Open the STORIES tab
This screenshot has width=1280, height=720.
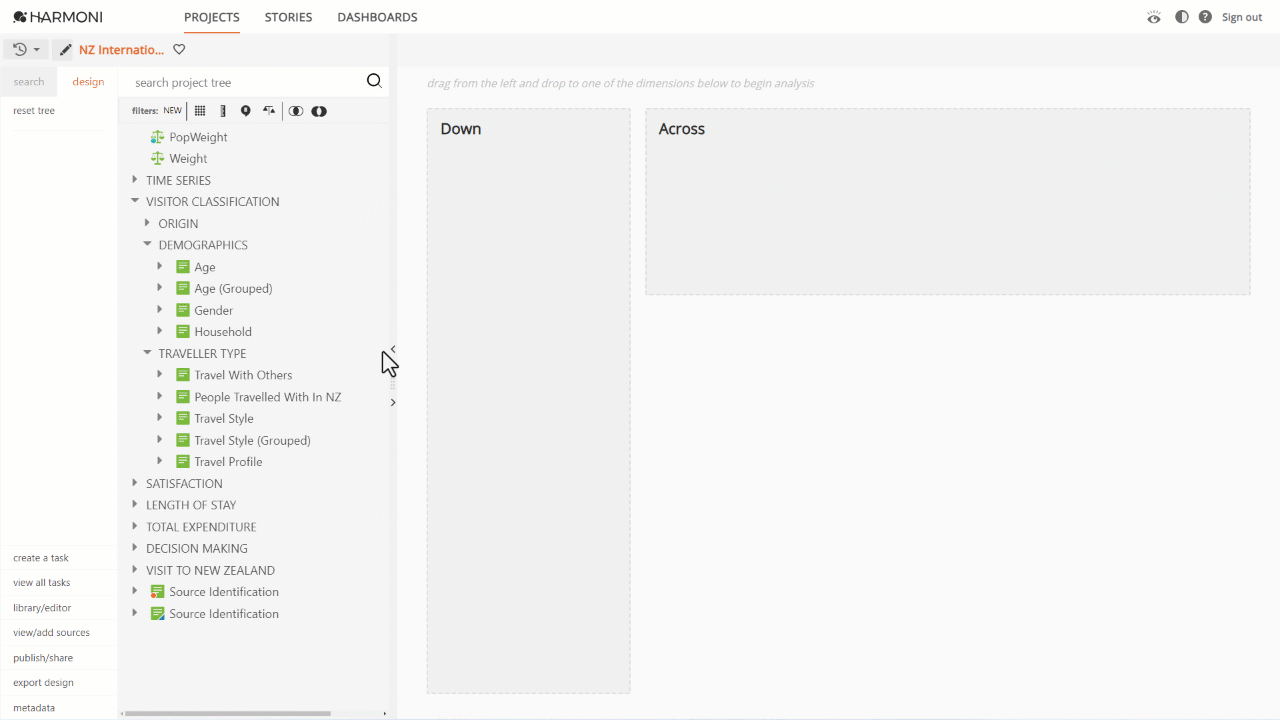(x=288, y=17)
